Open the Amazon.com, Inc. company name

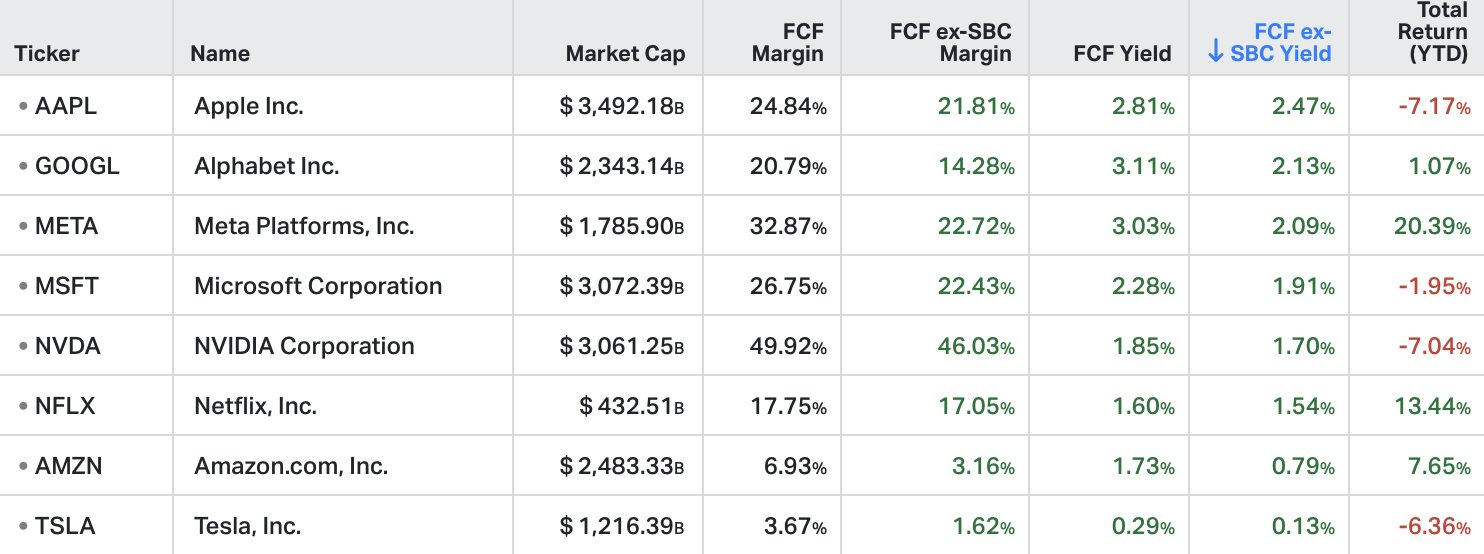click(291, 466)
